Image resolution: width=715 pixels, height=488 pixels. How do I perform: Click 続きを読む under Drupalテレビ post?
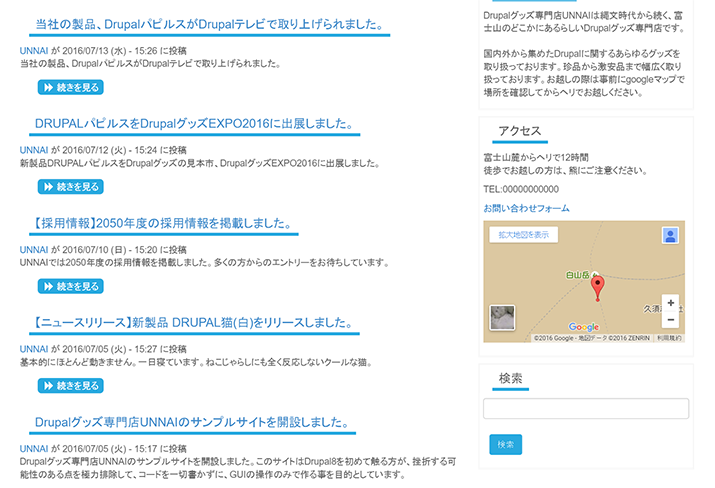(70, 87)
